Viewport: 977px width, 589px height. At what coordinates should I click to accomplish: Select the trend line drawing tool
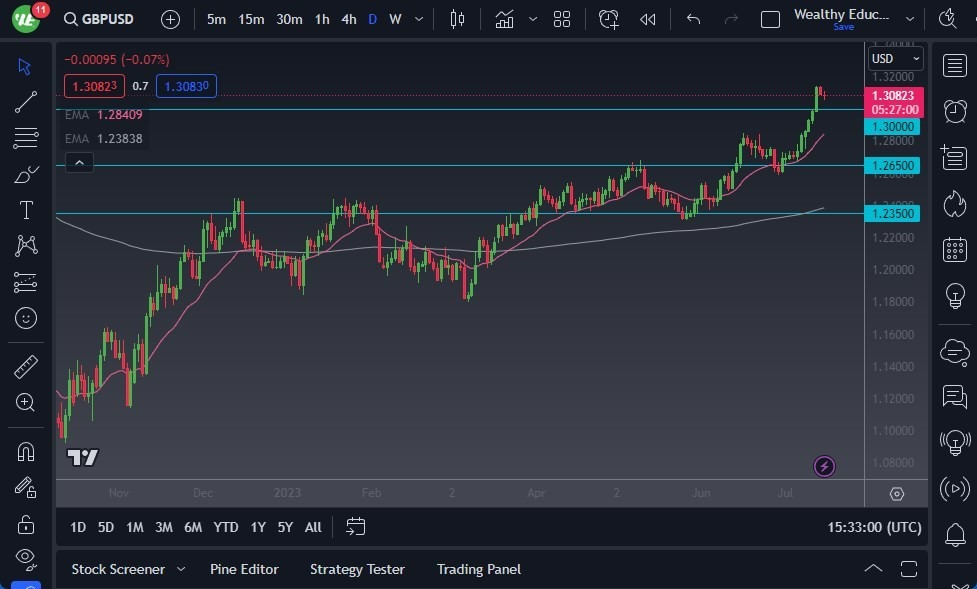pyautogui.click(x=25, y=101)
